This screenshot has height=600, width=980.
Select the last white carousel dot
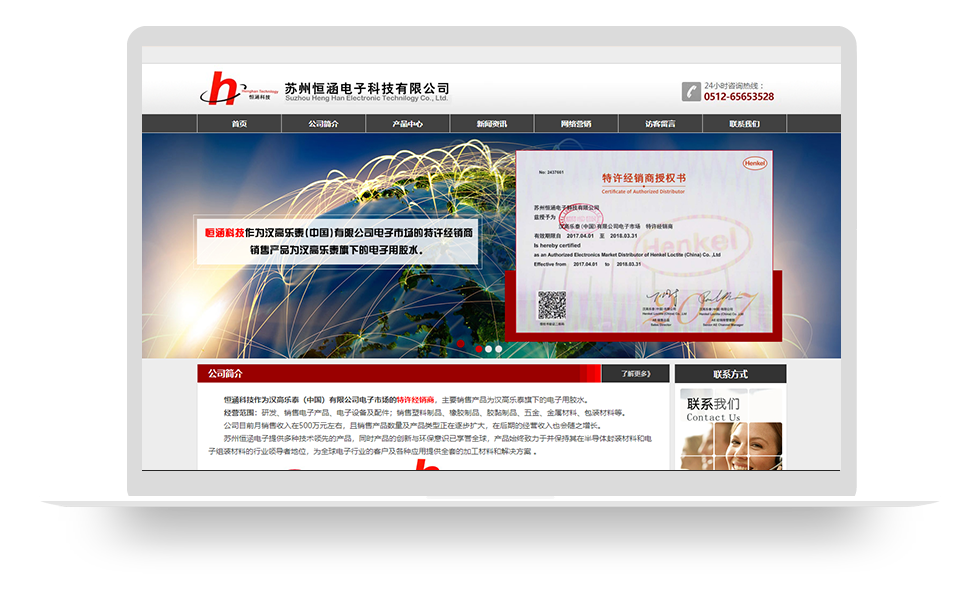click(x=499, y=349)
